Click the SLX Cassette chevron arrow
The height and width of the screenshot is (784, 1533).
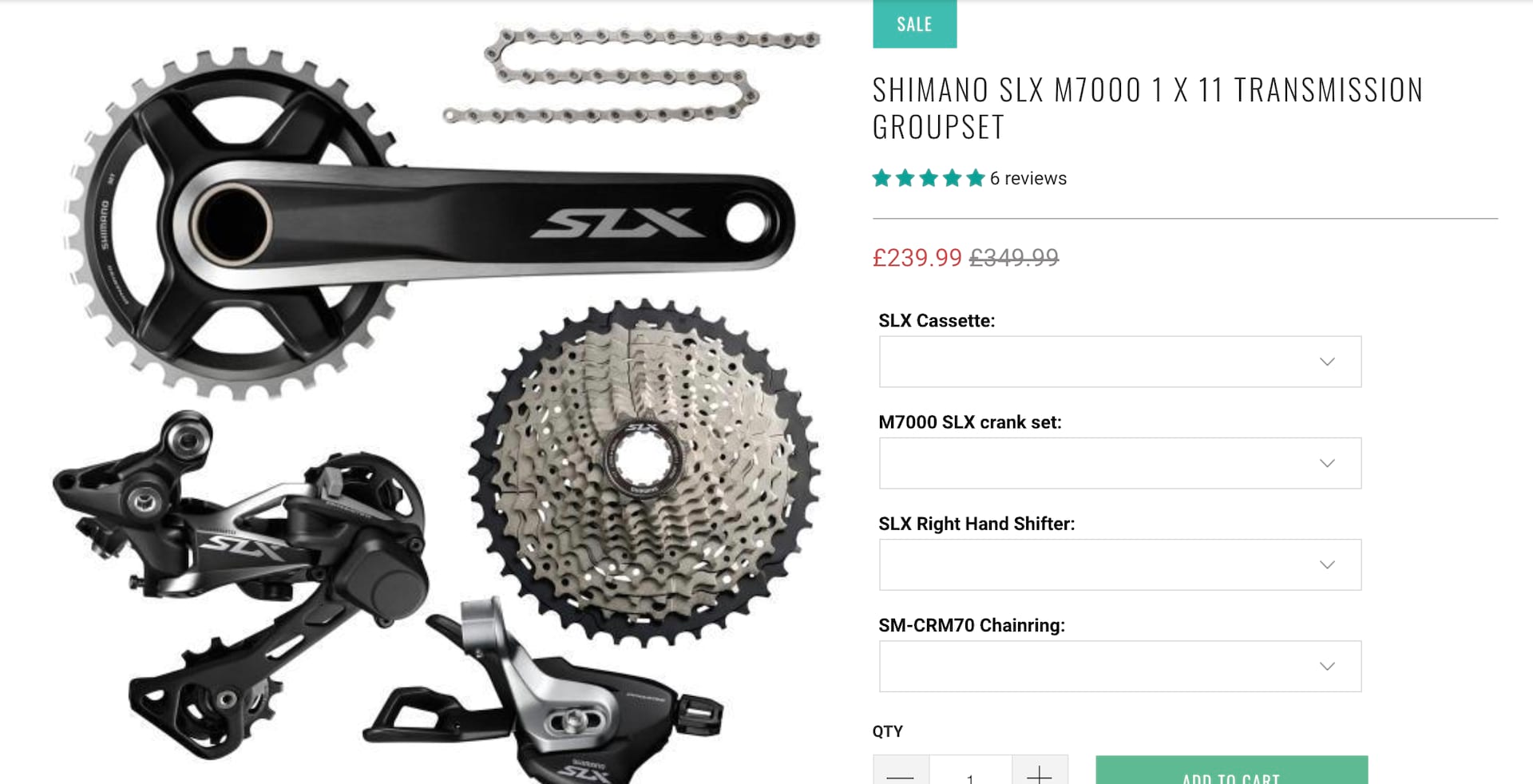tap(1327, 362)
